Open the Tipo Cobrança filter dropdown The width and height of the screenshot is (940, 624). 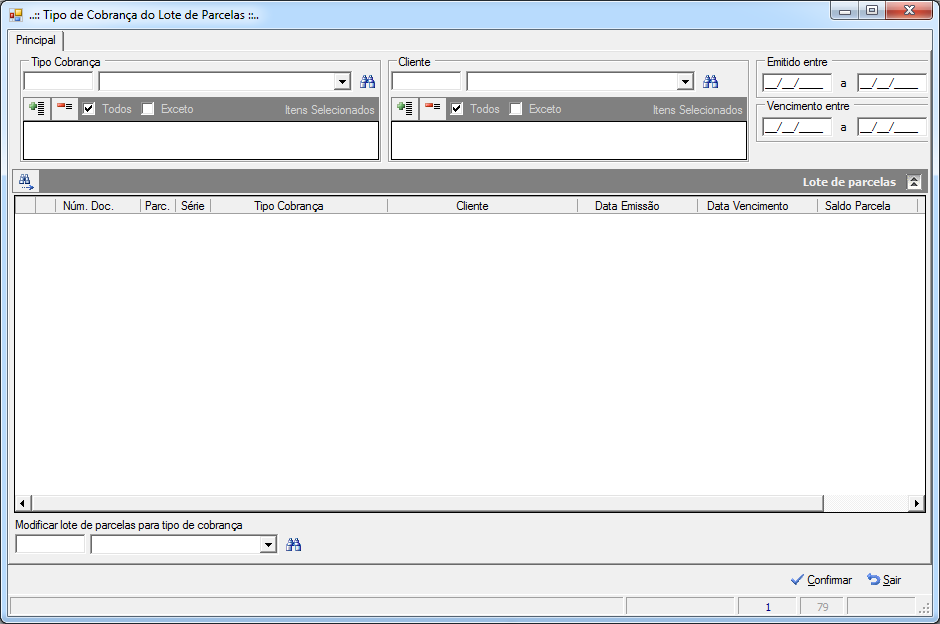tap(342, 81)
